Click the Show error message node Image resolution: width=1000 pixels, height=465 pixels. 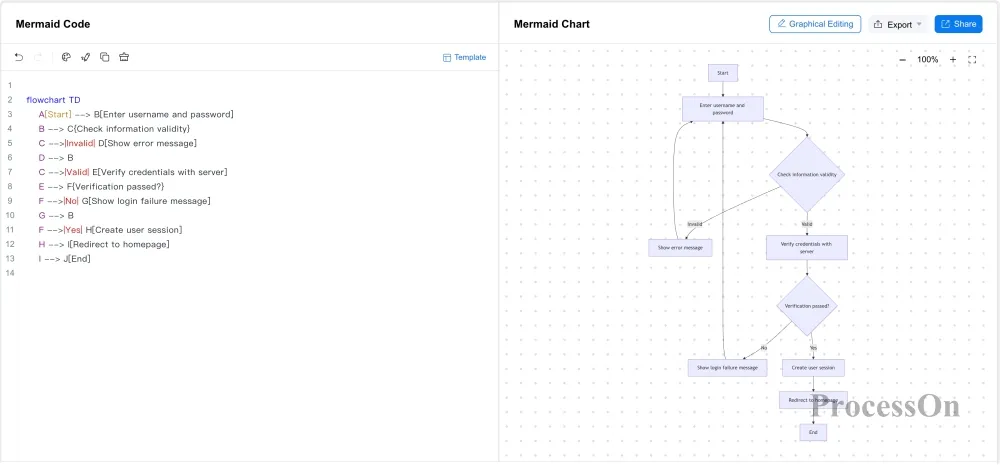pyautogui.click(x=680, y=247)
